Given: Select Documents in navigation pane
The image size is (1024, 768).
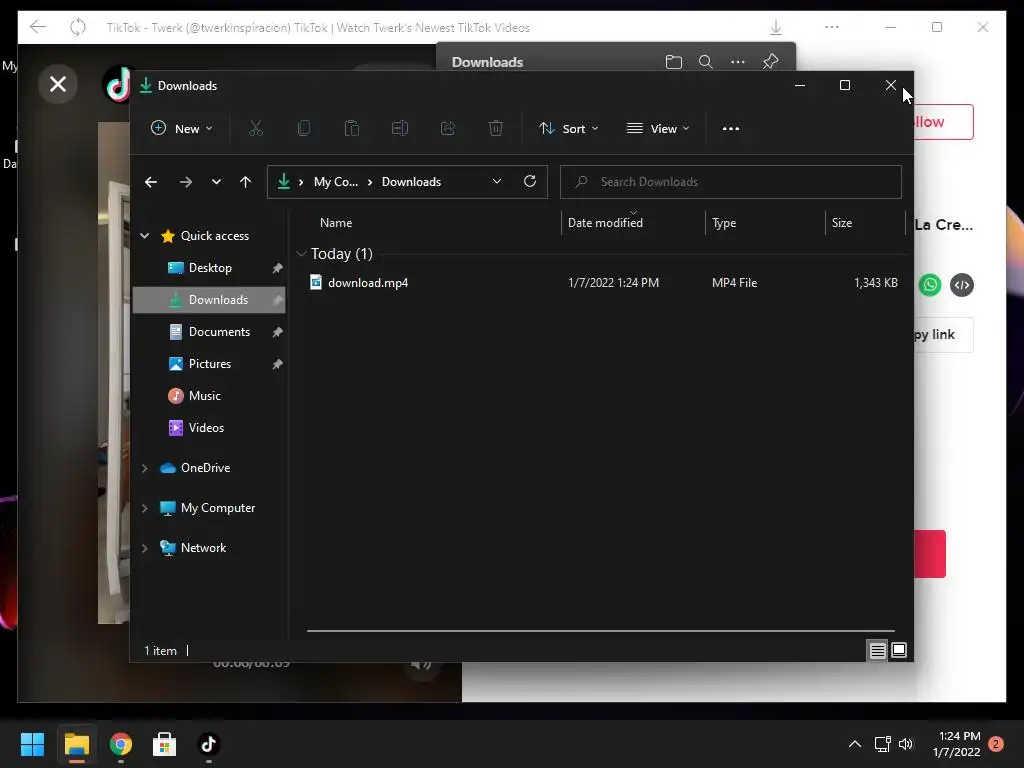Looking at the screenshot, I should [x=209, y=332].
